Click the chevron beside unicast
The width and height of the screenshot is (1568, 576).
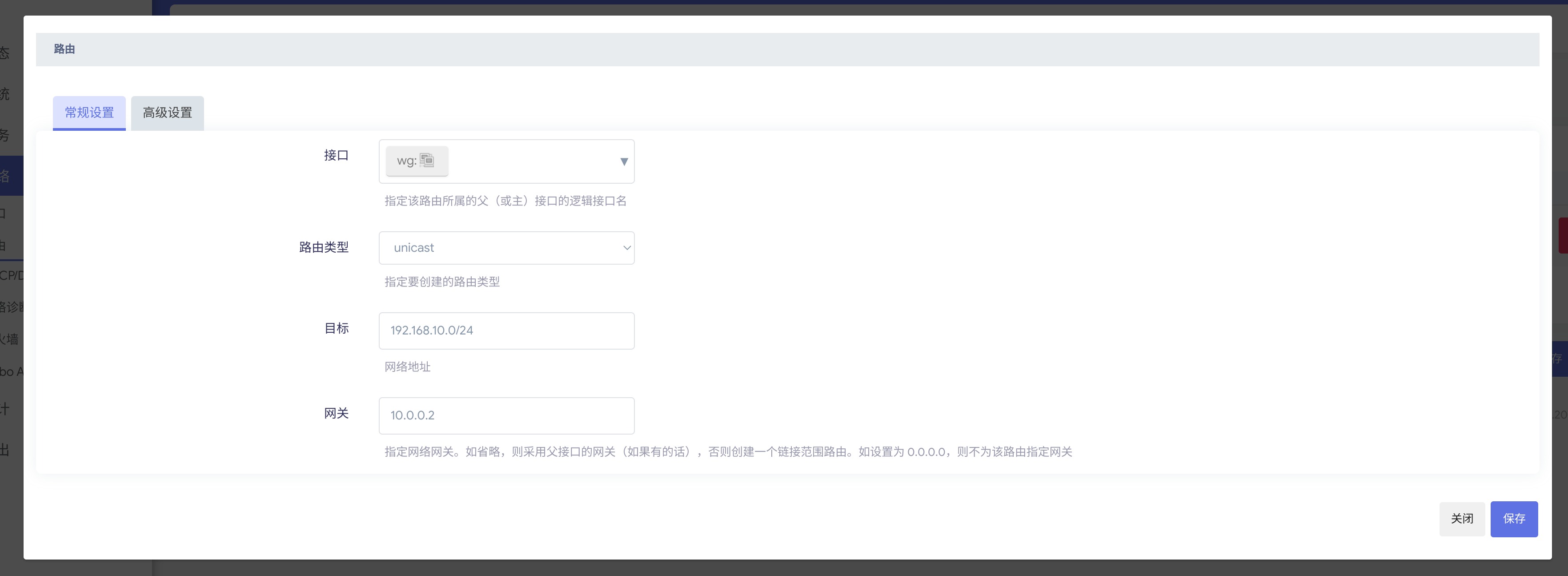point(626,248)
